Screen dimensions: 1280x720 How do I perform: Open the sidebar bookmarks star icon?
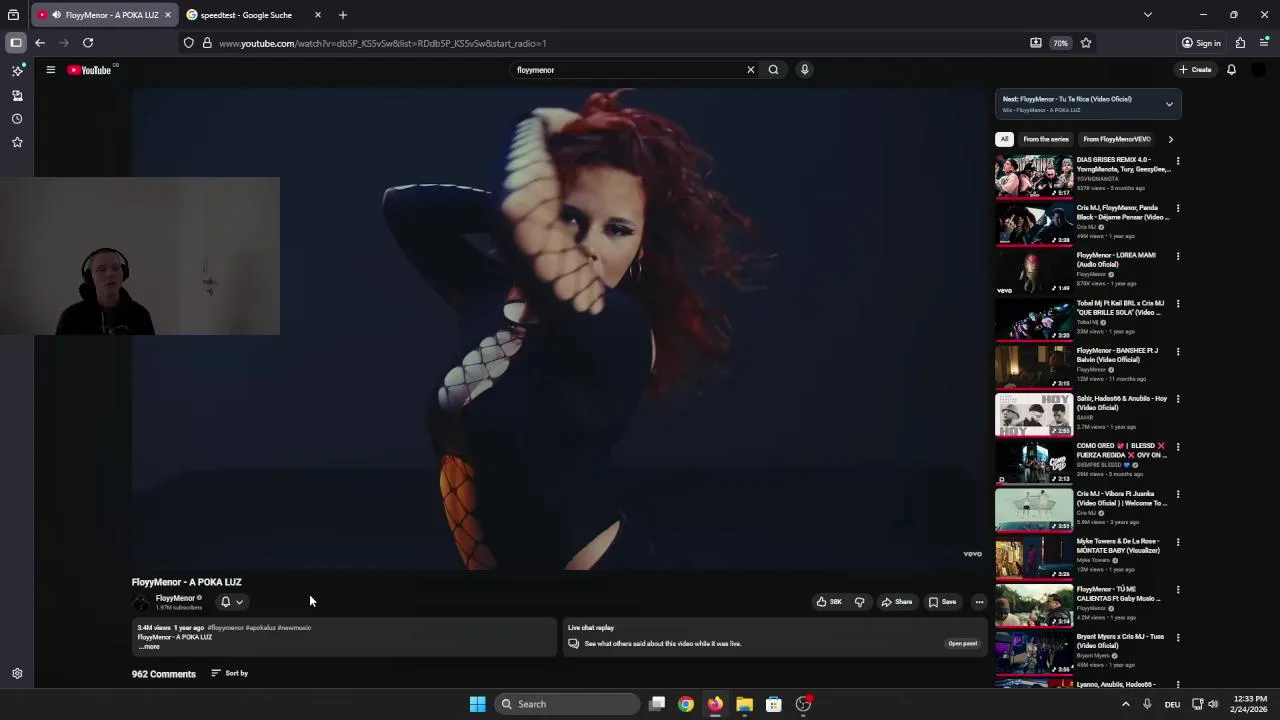tap(17, 142)
